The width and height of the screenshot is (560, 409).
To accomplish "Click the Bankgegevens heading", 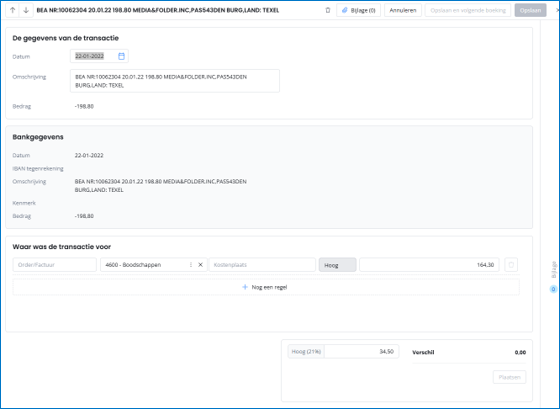I will [x=38, y=137].
